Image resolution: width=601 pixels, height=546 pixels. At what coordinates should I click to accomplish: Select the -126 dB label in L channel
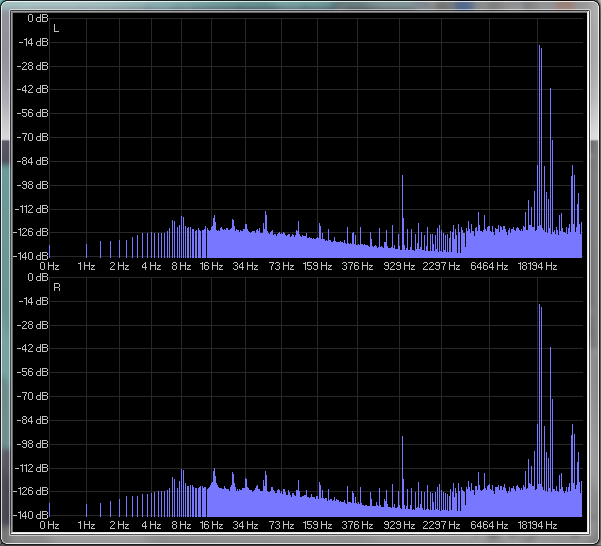(x=31, y=232)
